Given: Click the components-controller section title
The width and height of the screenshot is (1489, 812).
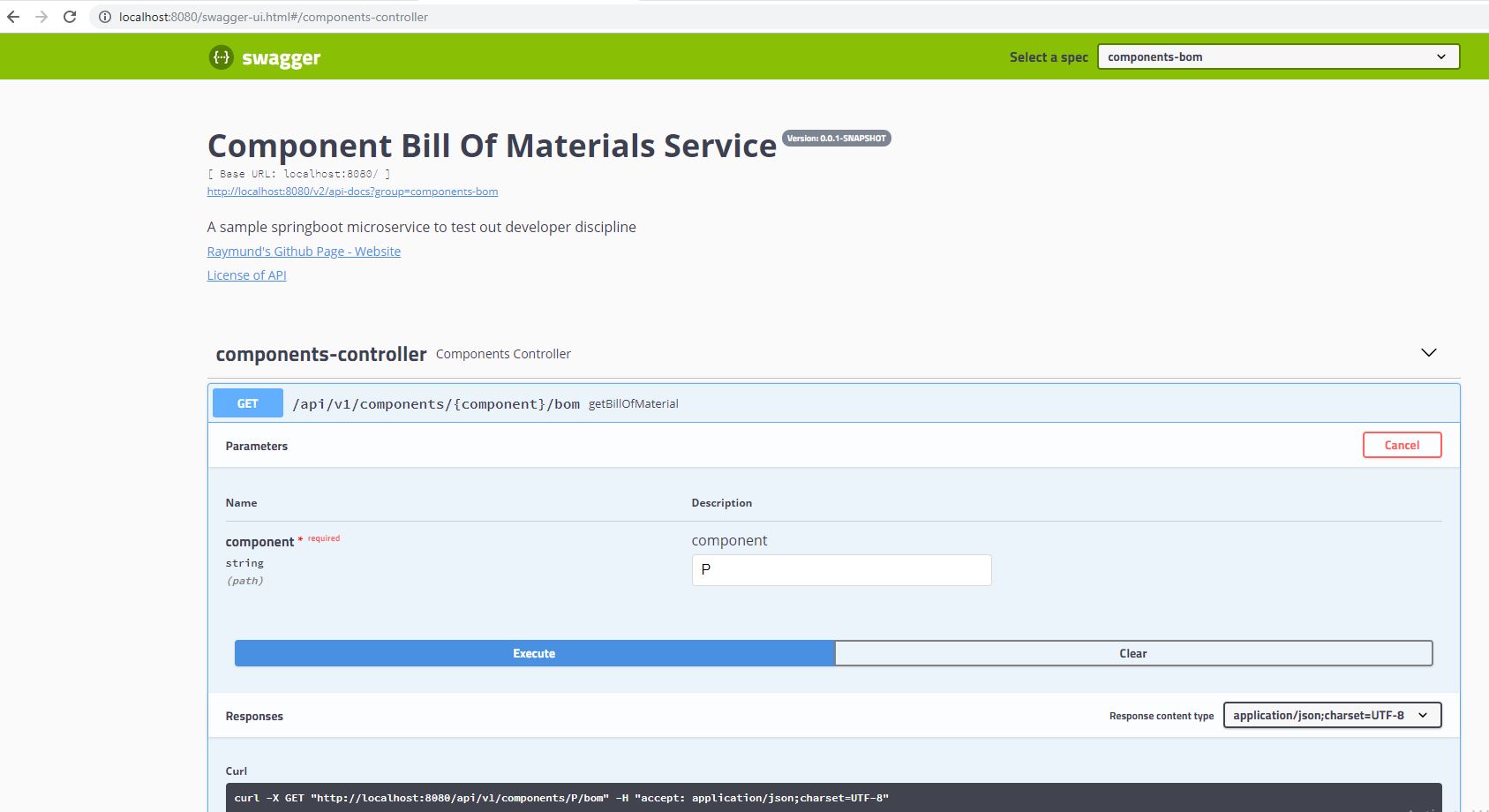Looking at the screenshot, I should pyautogui.click(x=321, y=354).
